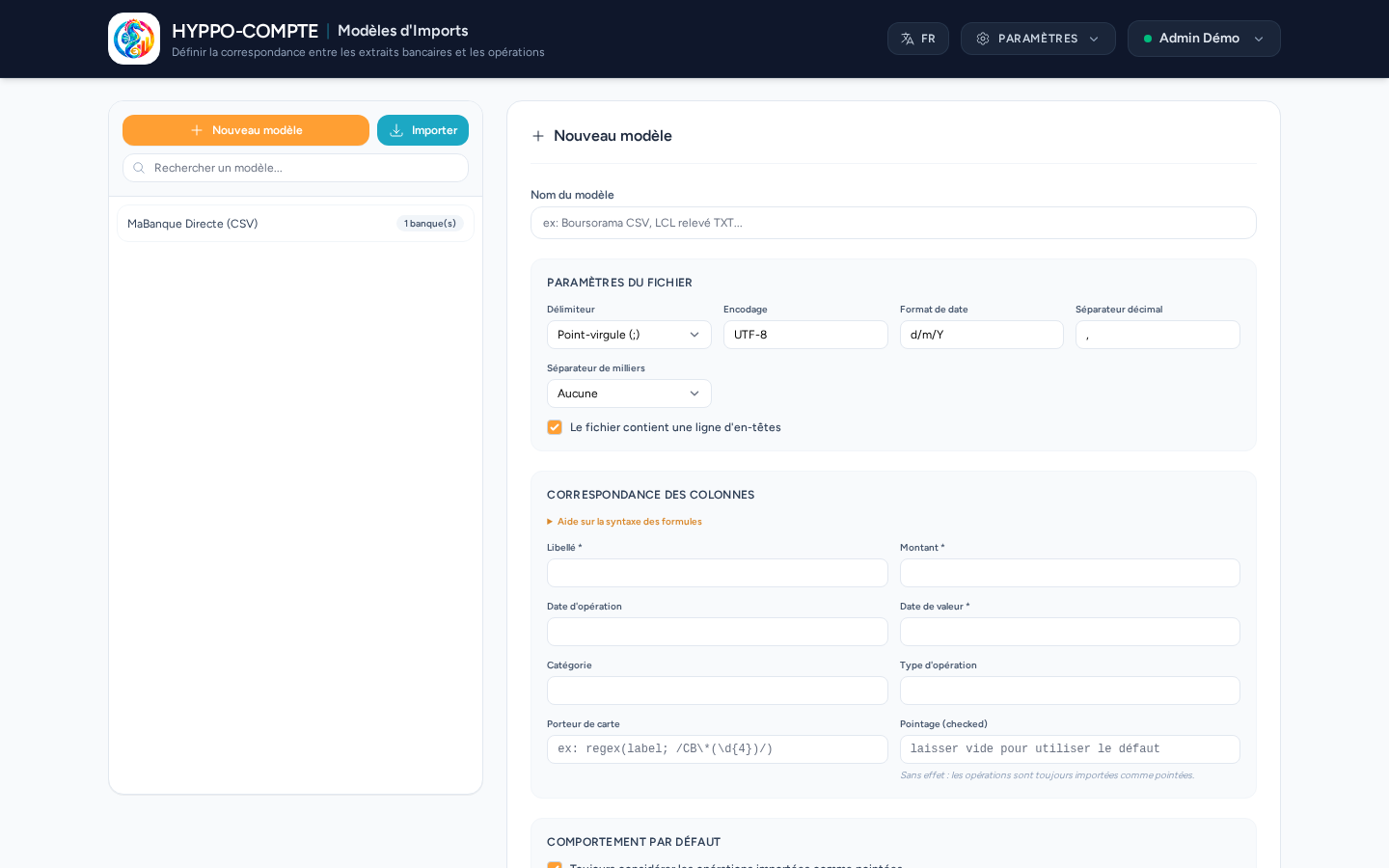Click the green status dot by Admin Démo
Screen dimensions: 1389x868
point(1148,39)
